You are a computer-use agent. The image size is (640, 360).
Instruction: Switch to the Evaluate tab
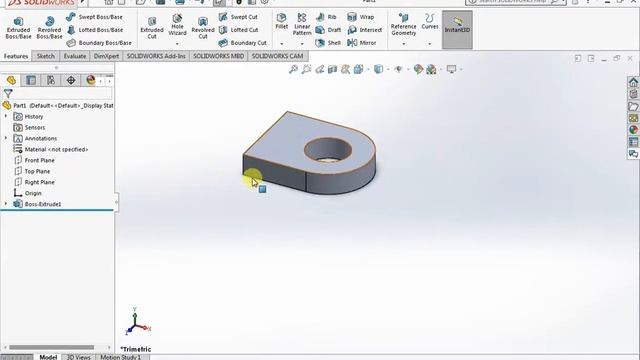click(x=75, y=56)
